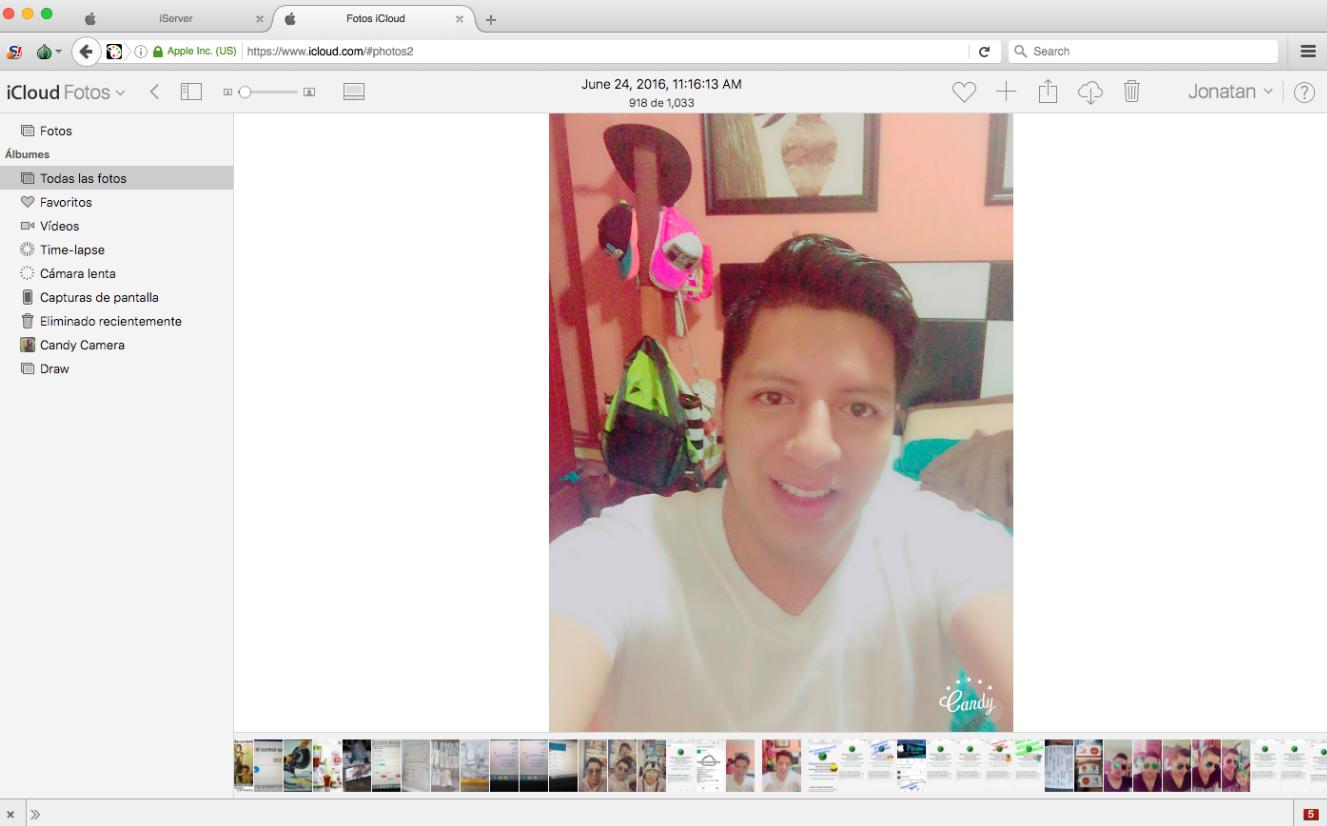Open the help question mark icon
Screen dimensions: 1327x826
point(1304,93)
